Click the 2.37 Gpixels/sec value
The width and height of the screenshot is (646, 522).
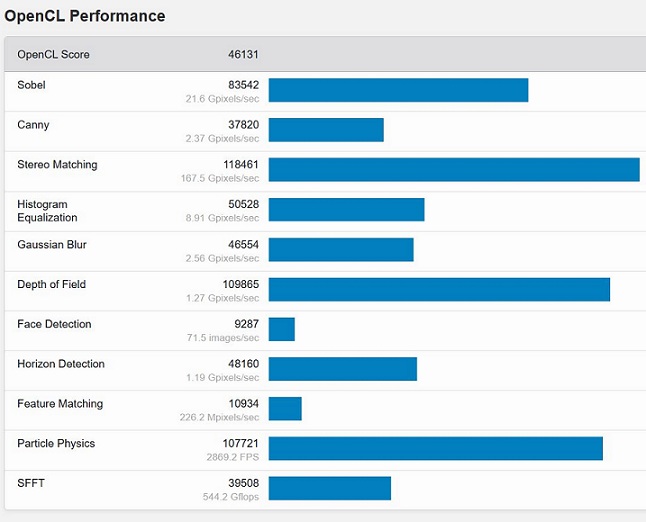[x=222, y=138]
